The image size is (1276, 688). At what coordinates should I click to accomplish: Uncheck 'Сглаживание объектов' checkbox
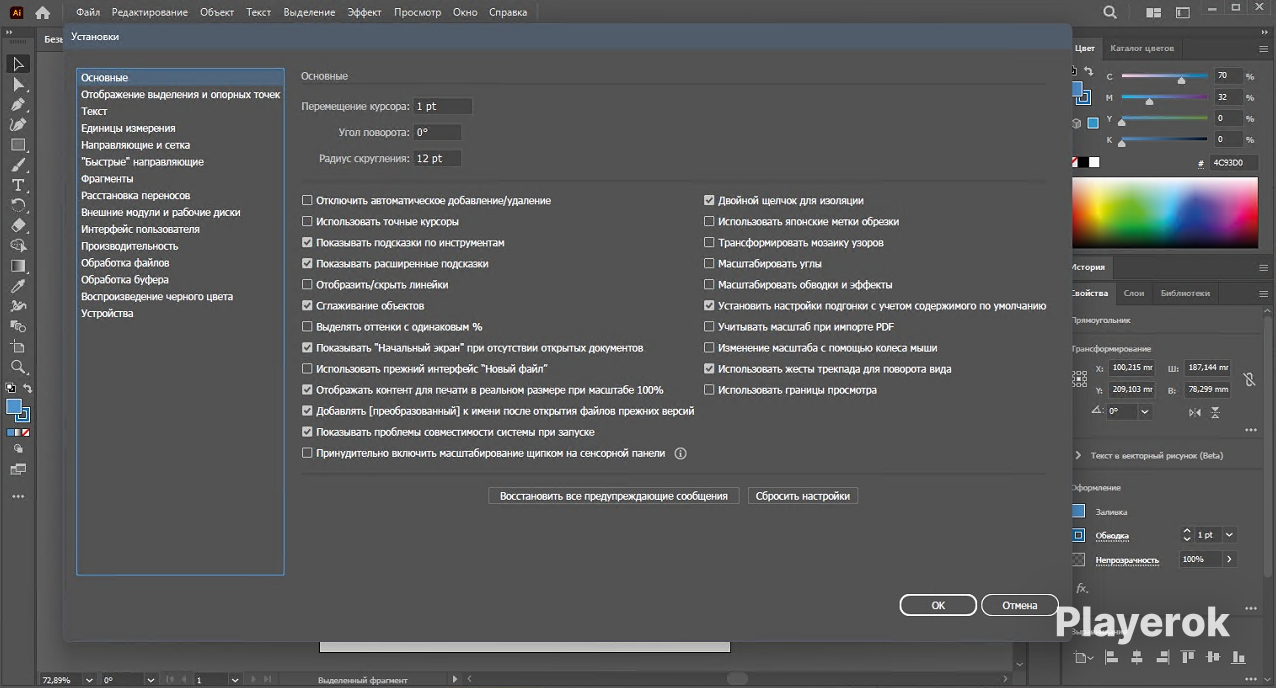tap(308, 305)
